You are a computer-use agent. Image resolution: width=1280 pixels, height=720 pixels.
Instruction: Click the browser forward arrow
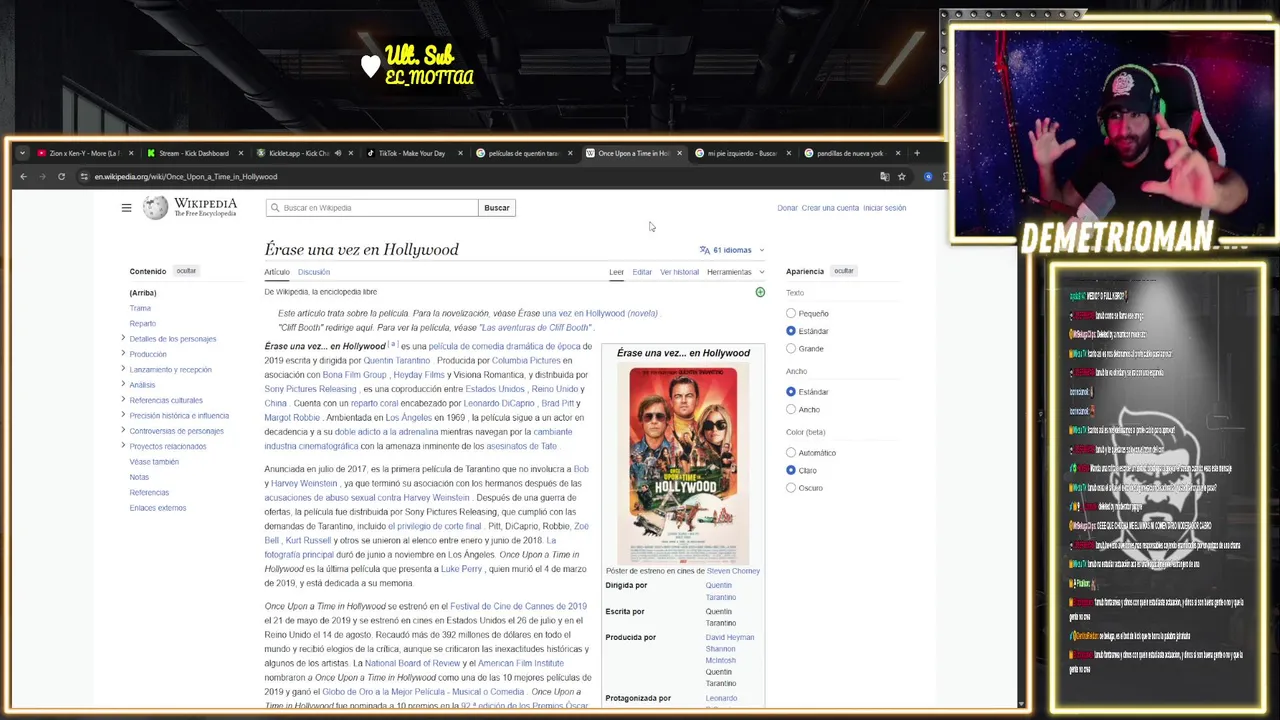42,177
